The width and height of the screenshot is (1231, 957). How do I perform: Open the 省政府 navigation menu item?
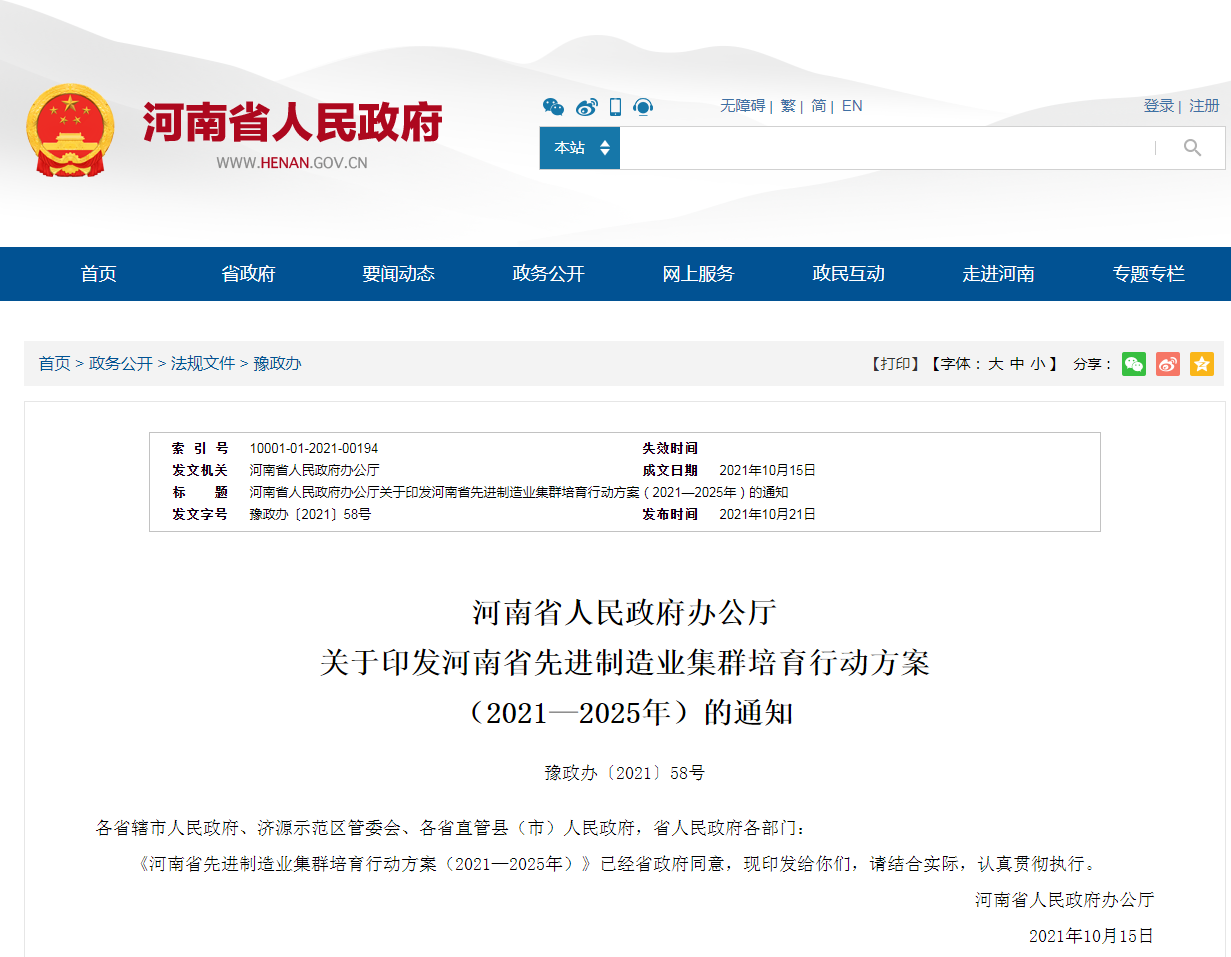pyautogui.click(x=249, y=274)
